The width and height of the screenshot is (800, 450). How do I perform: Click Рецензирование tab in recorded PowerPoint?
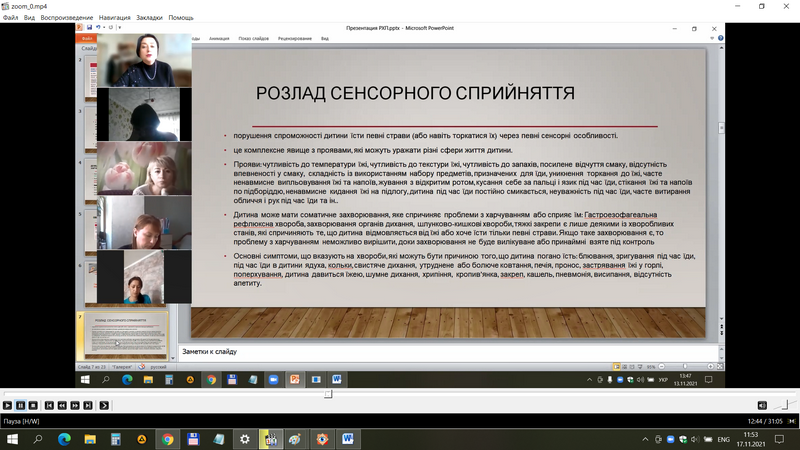coord(295,38)
